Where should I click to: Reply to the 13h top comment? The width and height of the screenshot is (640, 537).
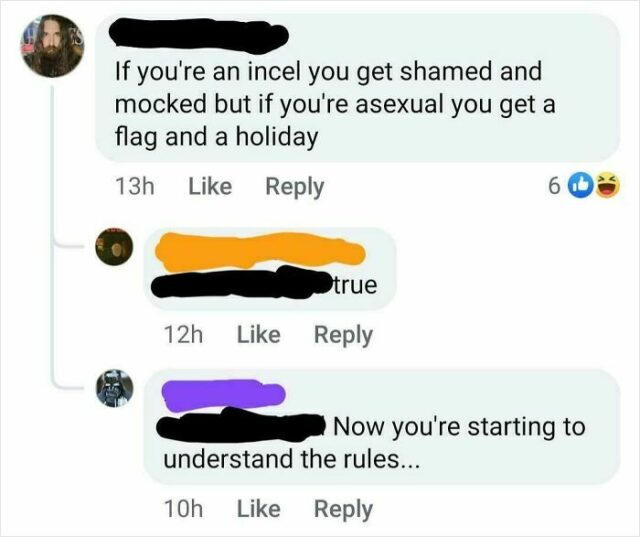click(x=295, y=188)
